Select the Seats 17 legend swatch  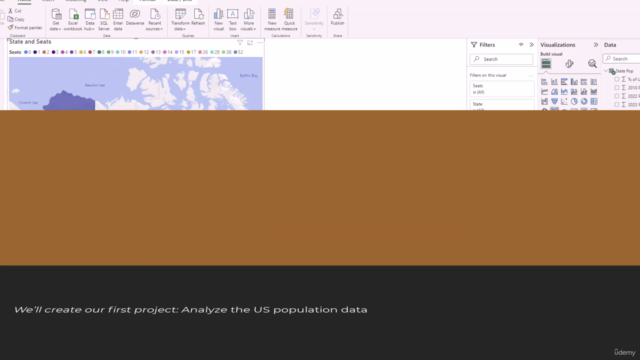[x=188, y=52]
